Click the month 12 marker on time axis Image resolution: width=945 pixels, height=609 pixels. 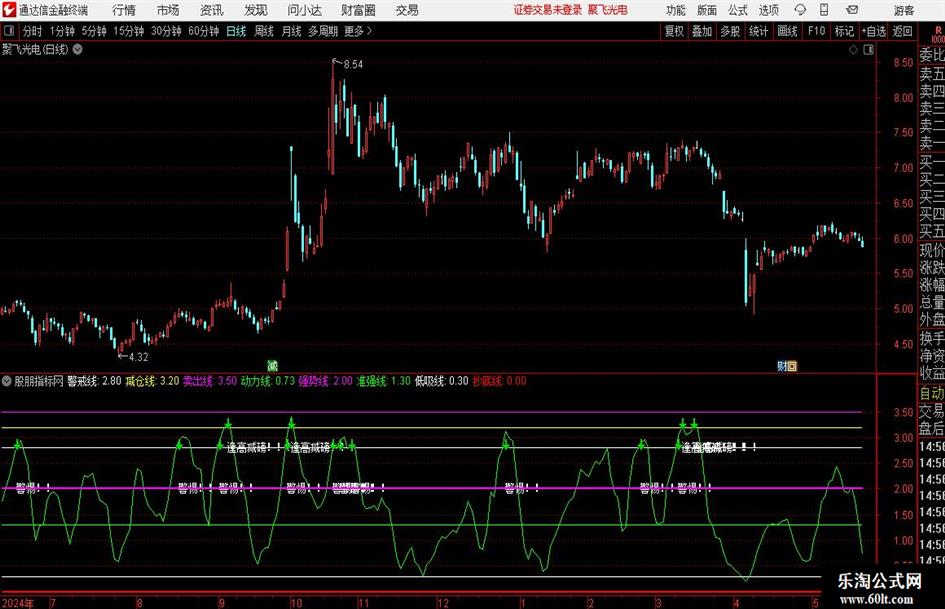[x=443, y=602]
